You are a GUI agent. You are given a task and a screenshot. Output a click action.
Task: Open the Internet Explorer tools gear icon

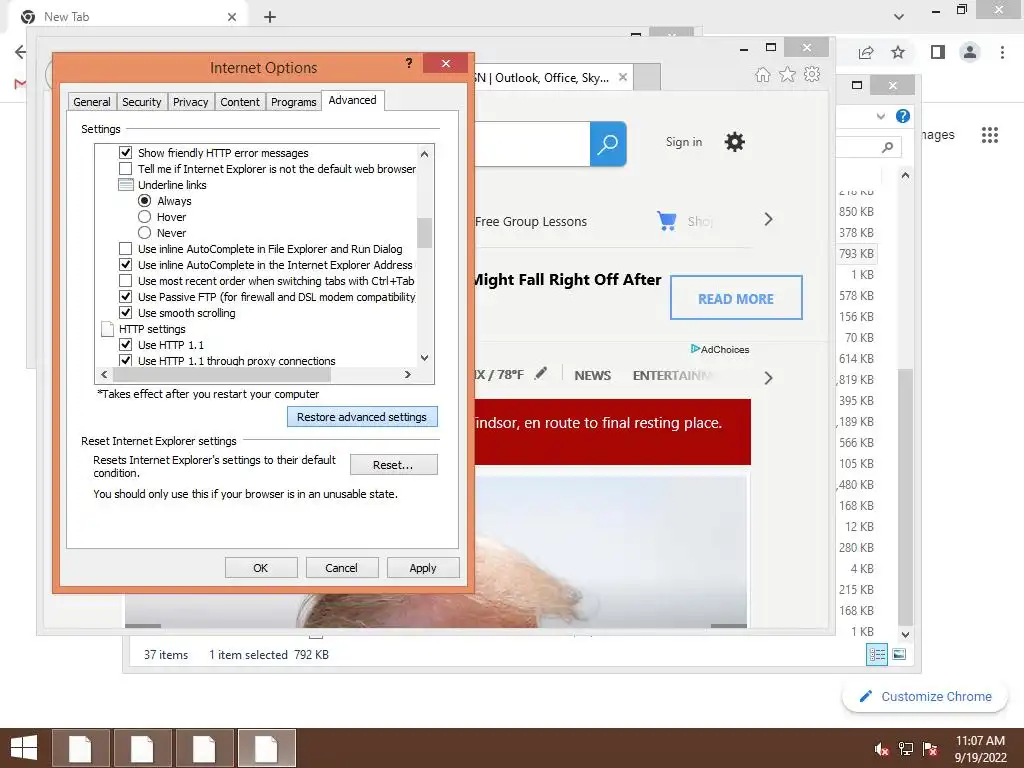[812, 74]
